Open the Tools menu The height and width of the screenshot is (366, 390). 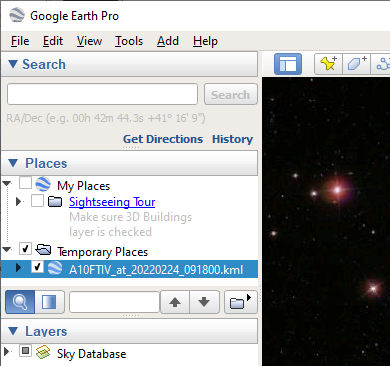coord(129,41)
